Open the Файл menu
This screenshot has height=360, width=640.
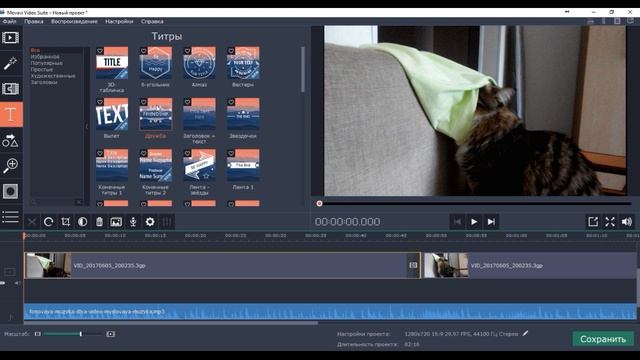[x=9, y=21]
